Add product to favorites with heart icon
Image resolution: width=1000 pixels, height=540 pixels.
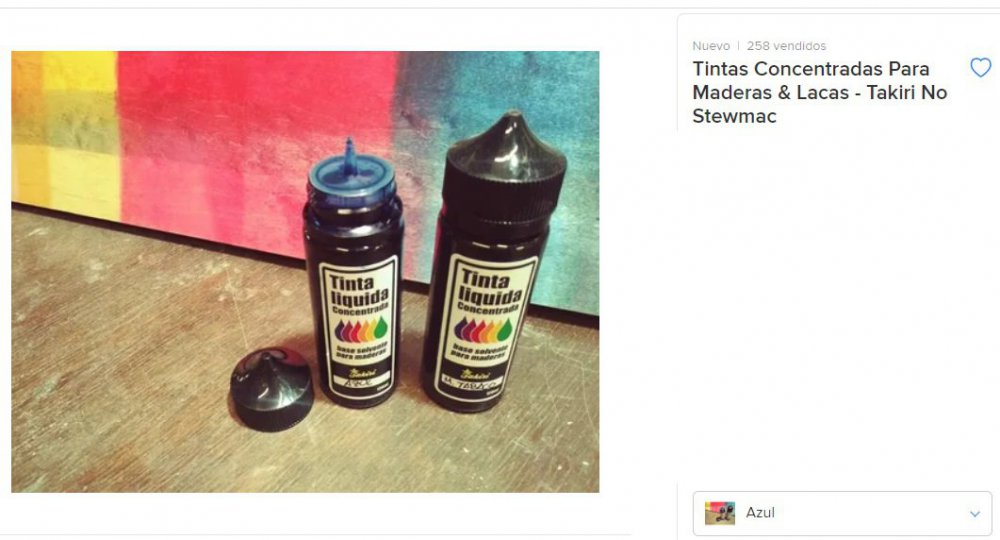point(980,68)
